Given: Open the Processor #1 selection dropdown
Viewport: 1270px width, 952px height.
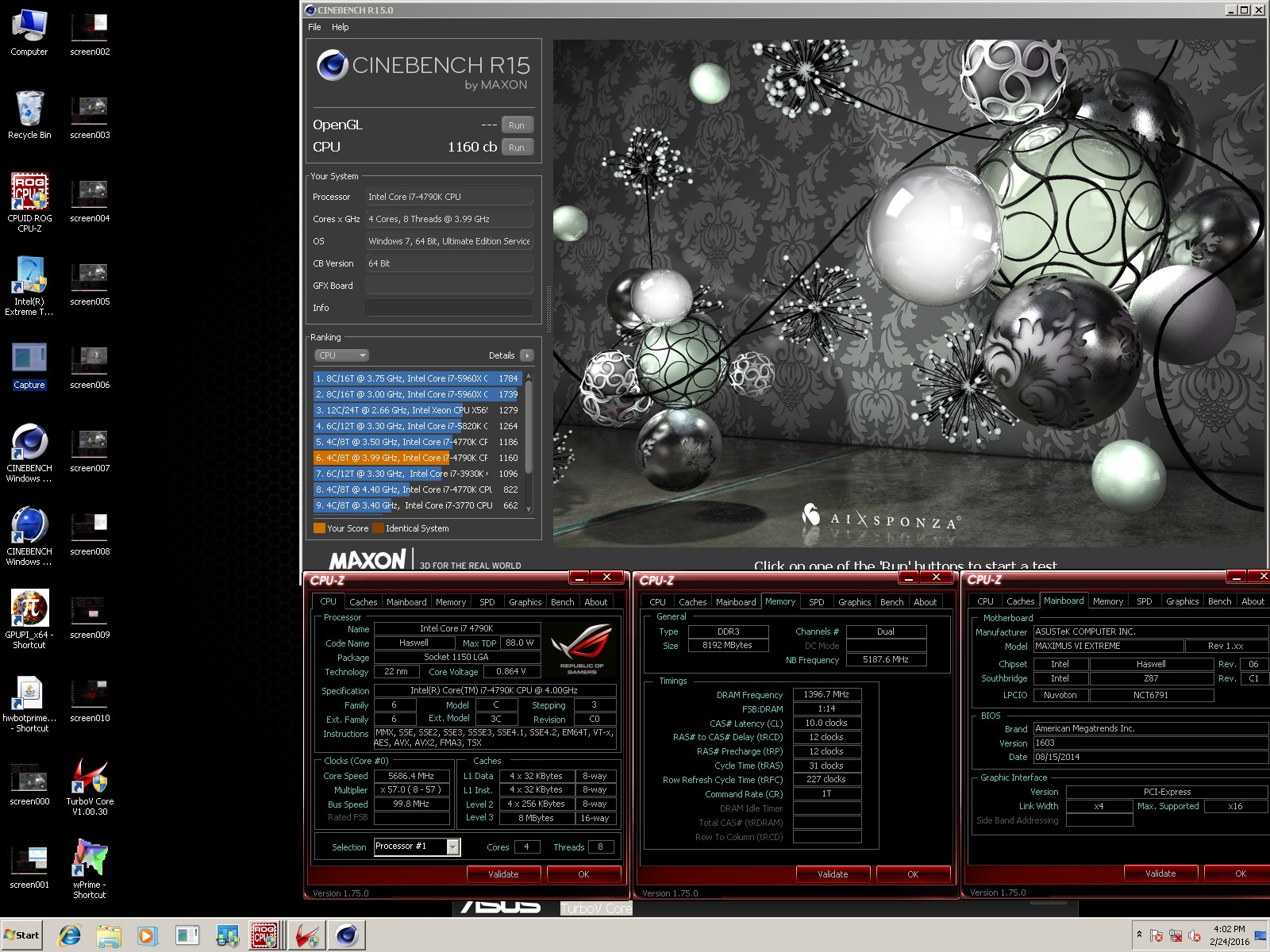Looking at the screenshot, I should tap(453, 847).
